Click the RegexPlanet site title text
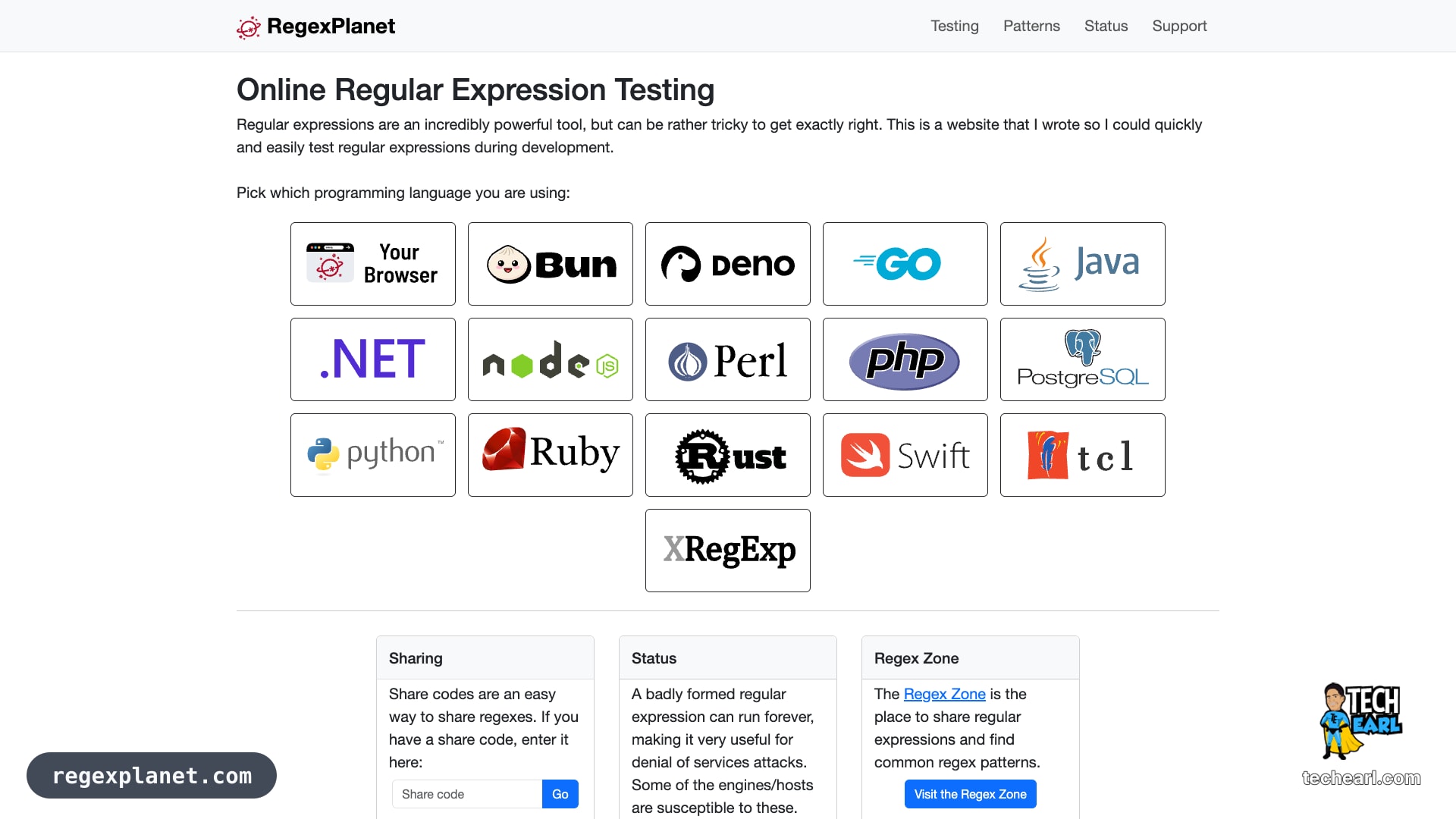This screenshot has width=1456, height=819. (331, 27)
